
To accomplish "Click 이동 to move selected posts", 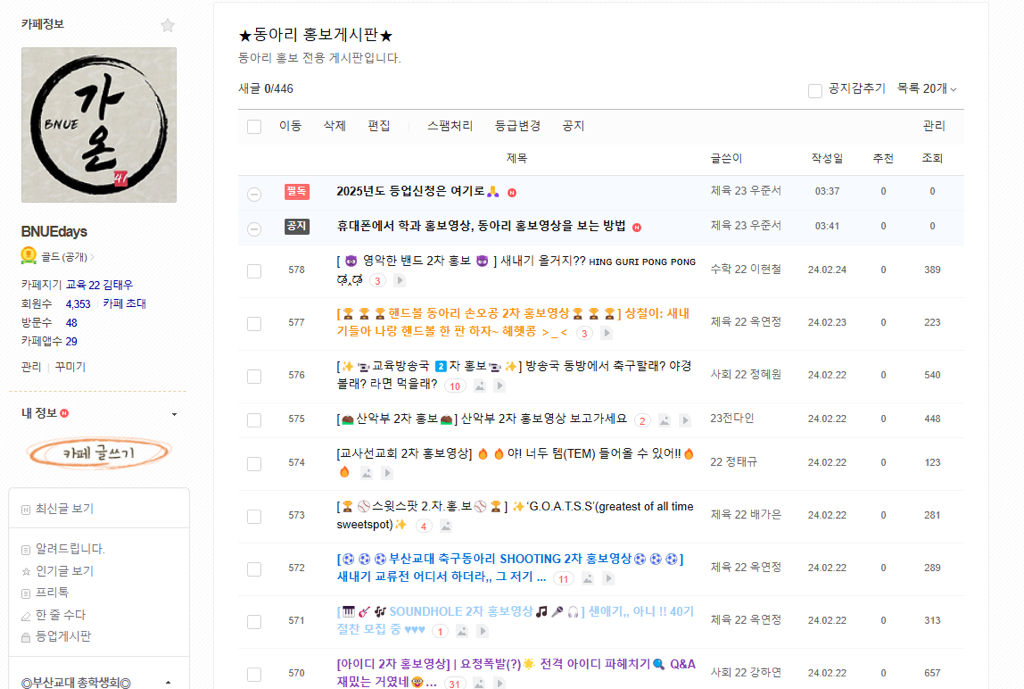I will tap(291, 126).
